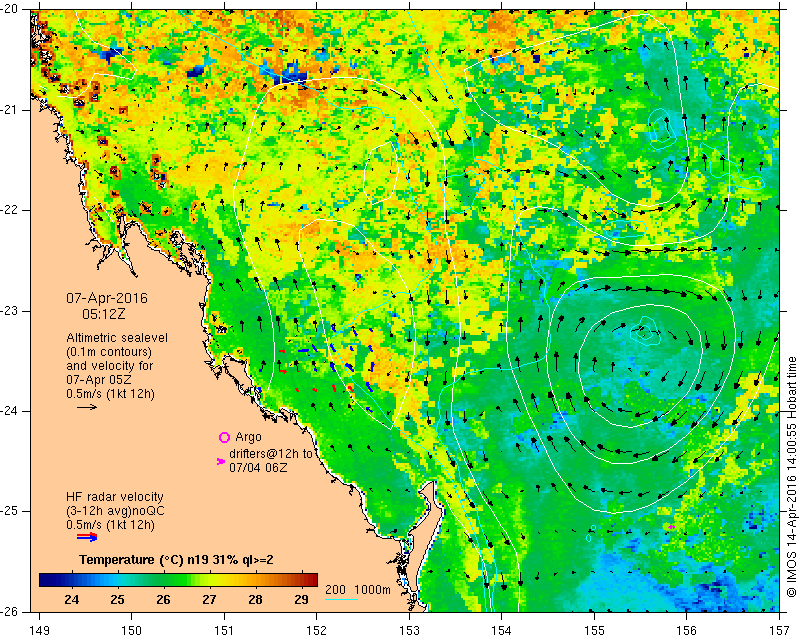This screenshot has height=640, width=800.
Task: Click the magenta drifter arrow in legend
Action: (x=220, y=461)
